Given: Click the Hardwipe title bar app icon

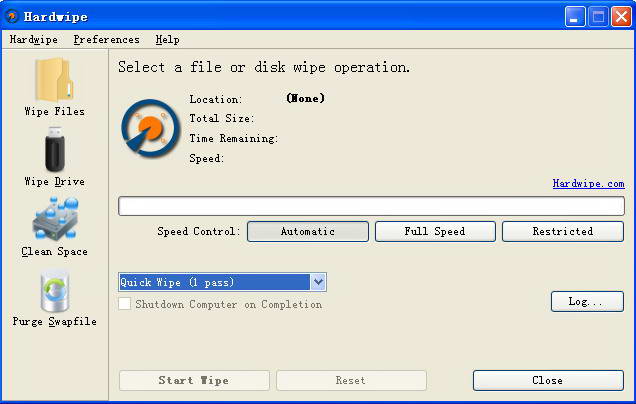Looking at the screenshot, I should click(x=12, y=16).
